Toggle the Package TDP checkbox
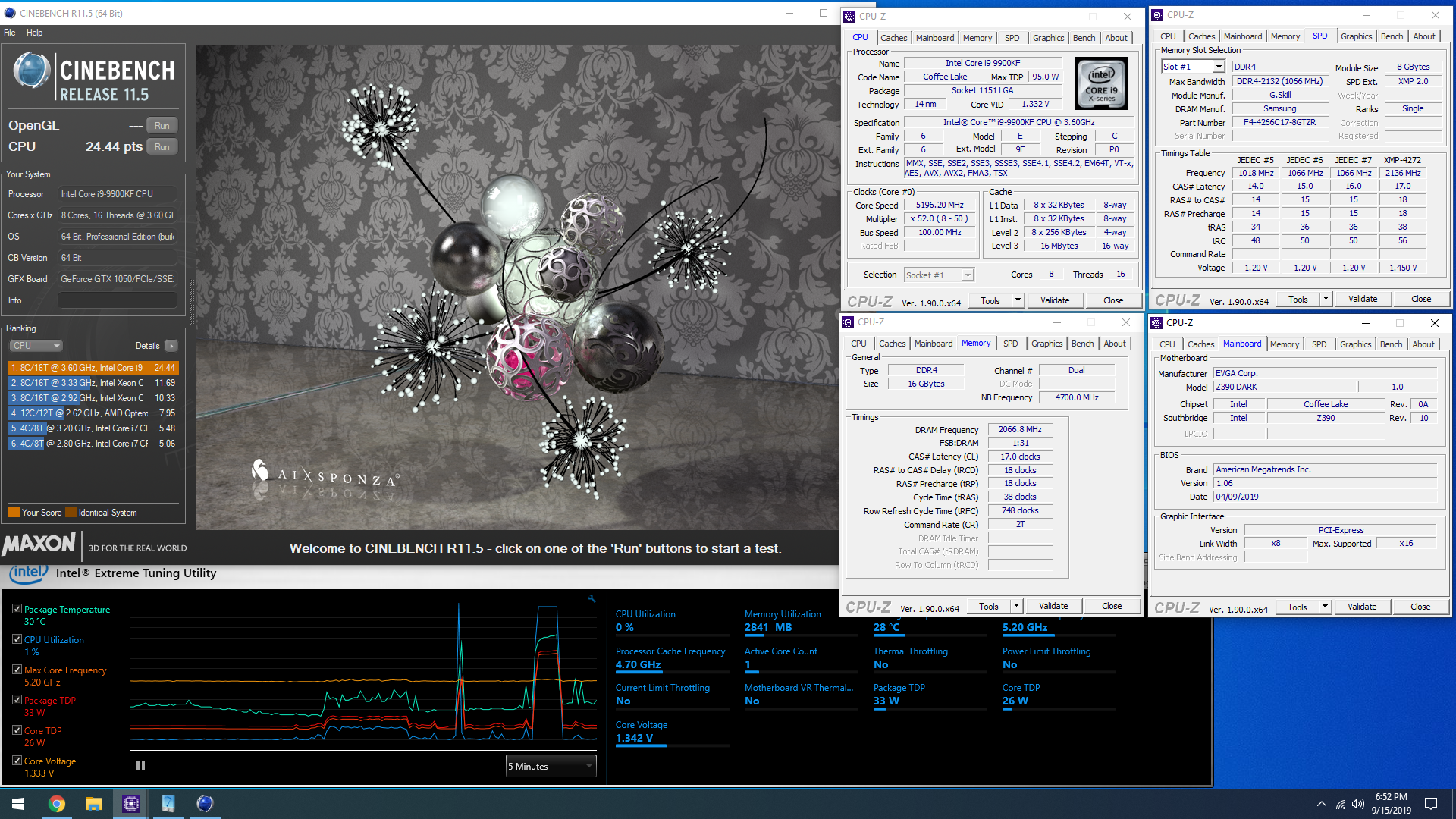Viewport: 1456px width, 819px height. [x=17, y=700]
